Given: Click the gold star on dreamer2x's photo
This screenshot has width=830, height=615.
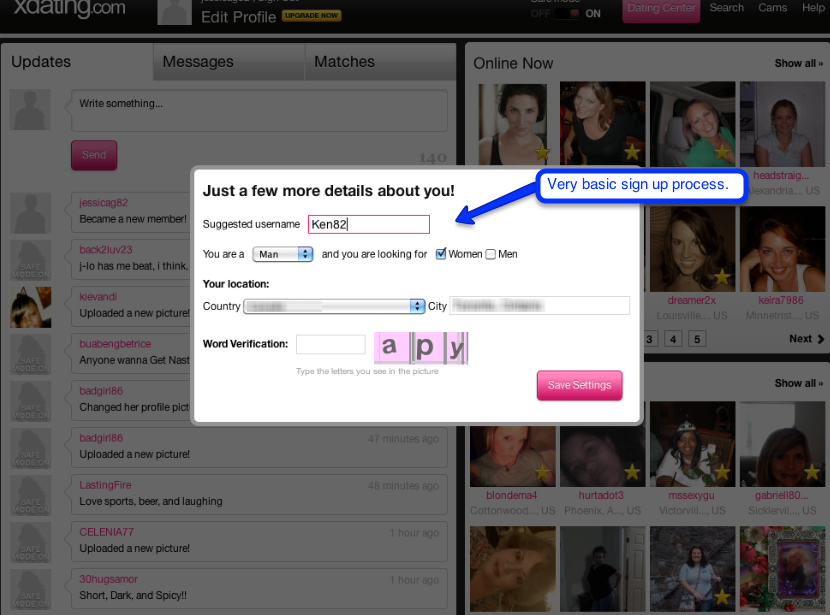Looking at the screenshot, I should (723, 277).
